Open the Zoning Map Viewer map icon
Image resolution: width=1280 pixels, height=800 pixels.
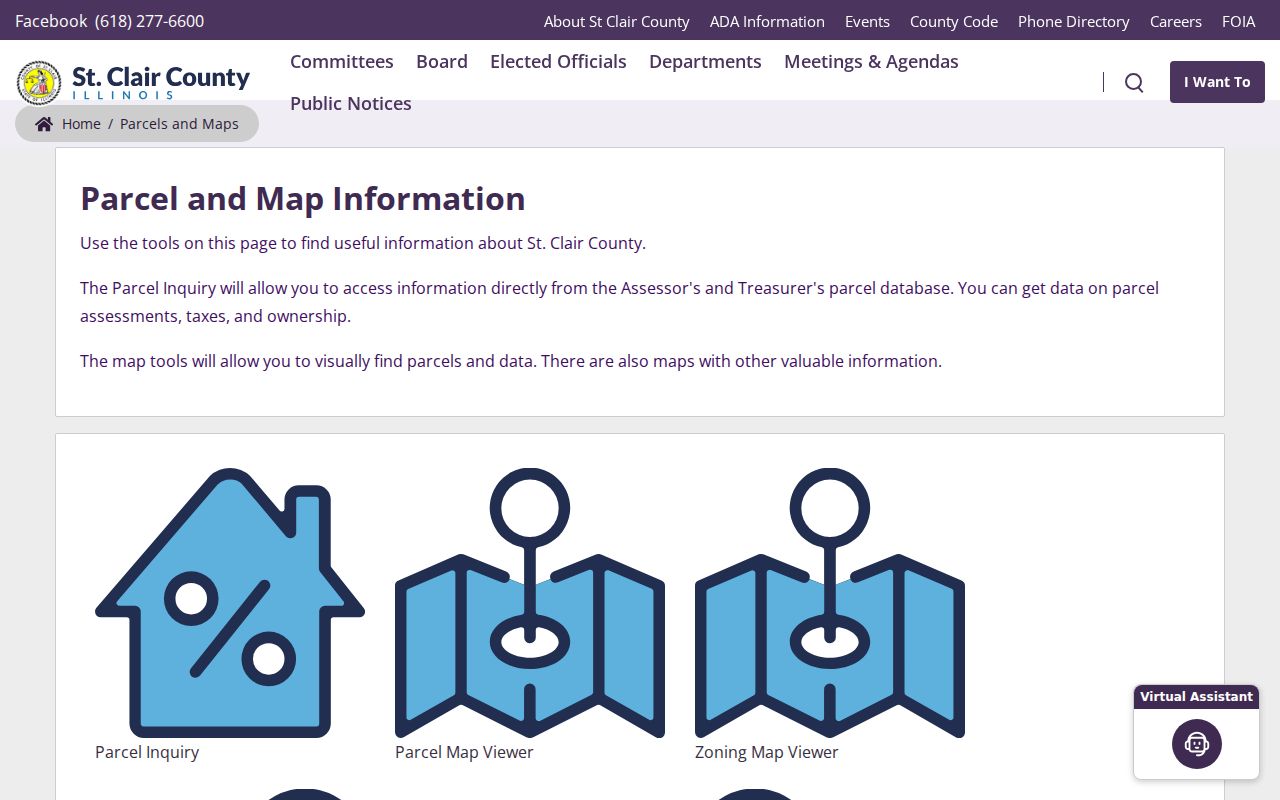(830, 603)
